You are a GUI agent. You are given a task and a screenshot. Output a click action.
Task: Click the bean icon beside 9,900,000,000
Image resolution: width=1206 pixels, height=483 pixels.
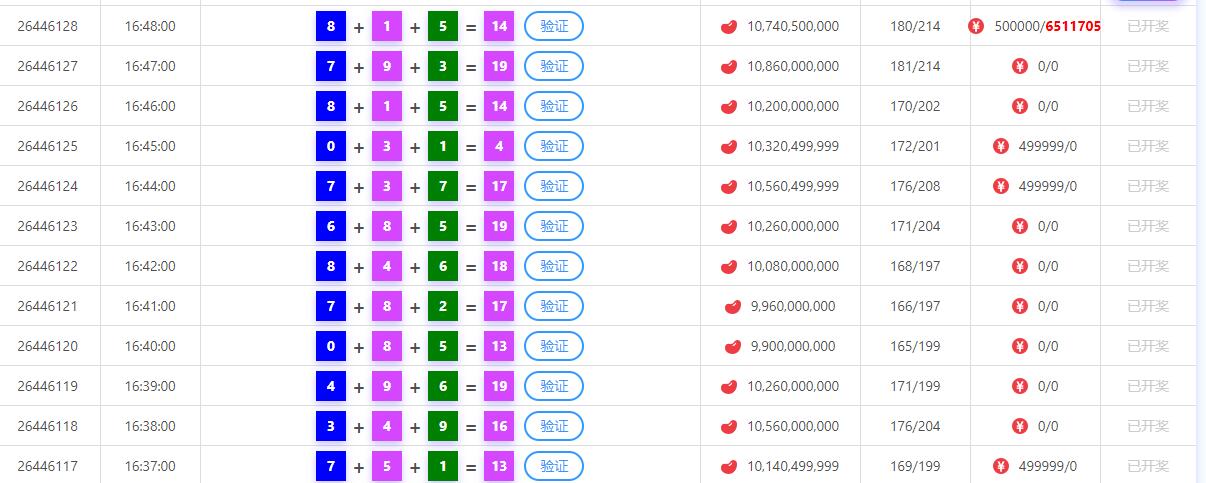click(733, 346)
